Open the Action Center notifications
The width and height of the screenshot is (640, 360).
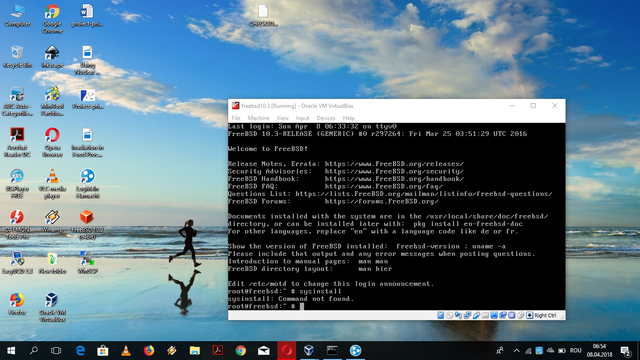coord(625,351)
